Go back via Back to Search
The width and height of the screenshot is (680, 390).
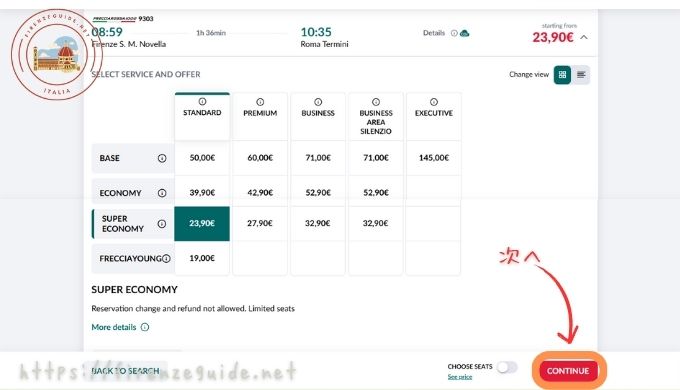pos(125,371)
